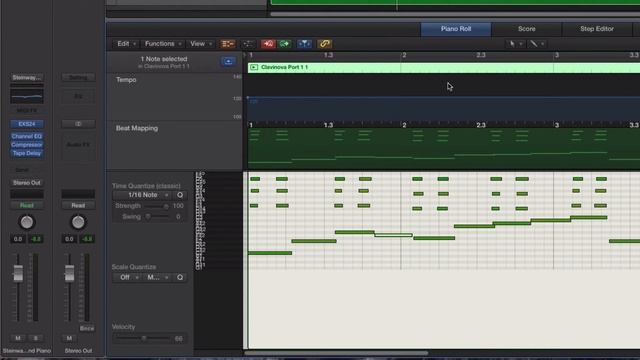640x360 pixels.
Task: Toggle green Read automation on piano strip
Action: (27, 205)
